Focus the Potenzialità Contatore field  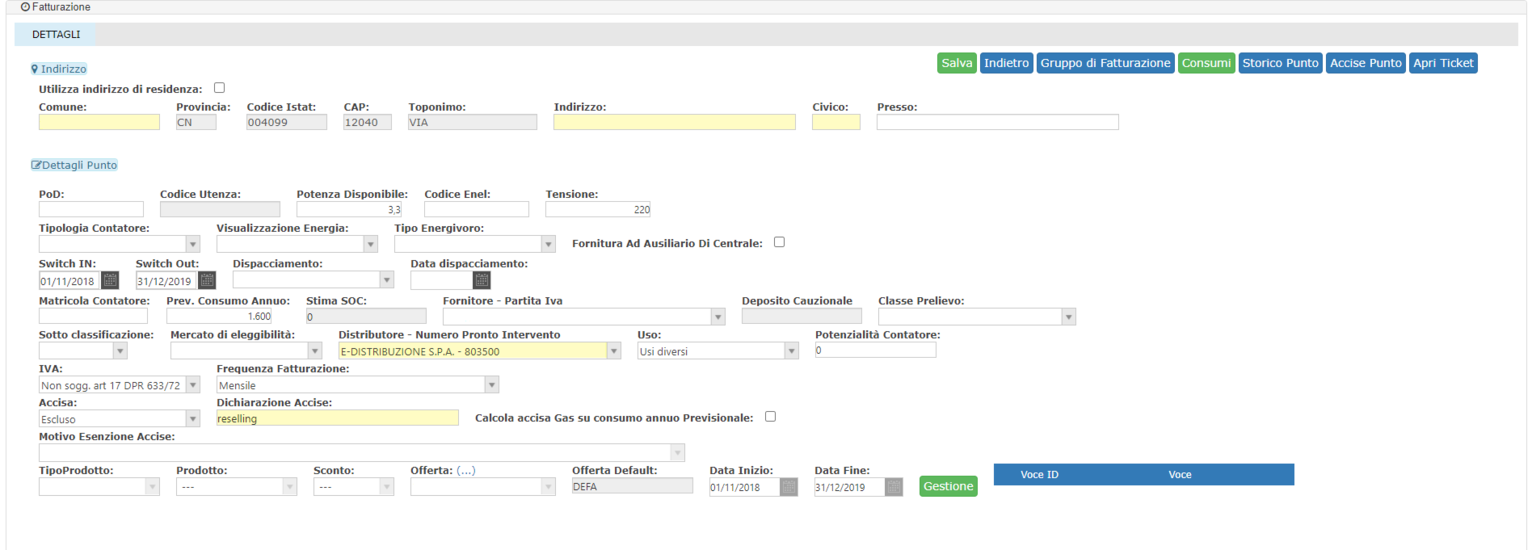875,351
